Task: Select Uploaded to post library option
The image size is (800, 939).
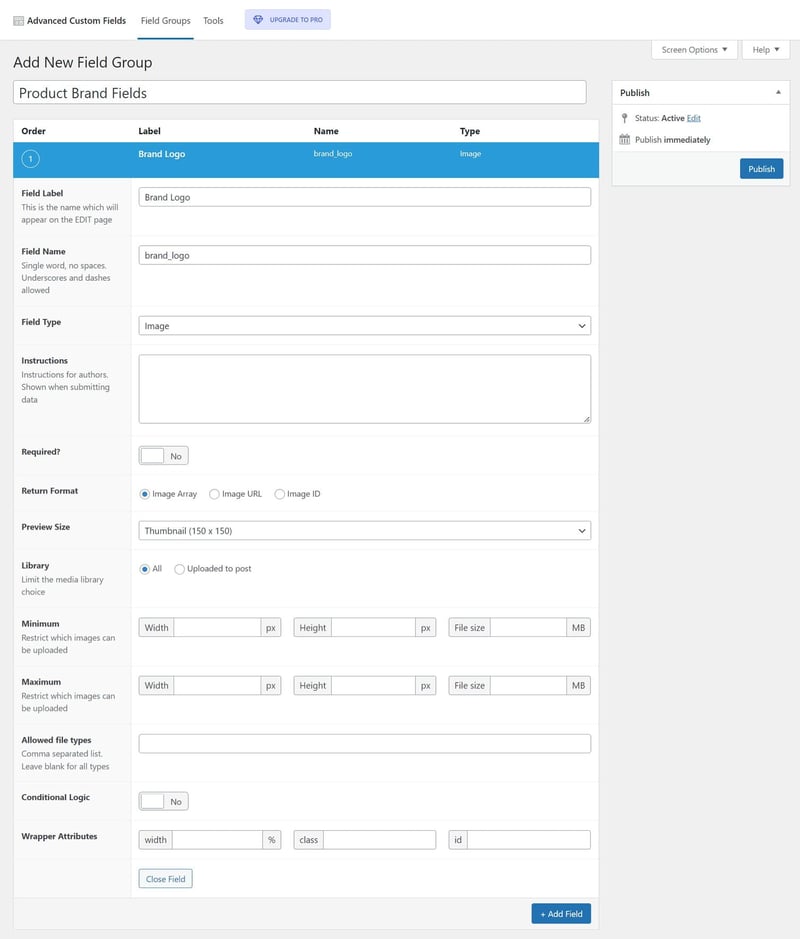Action: click(180, 569)
